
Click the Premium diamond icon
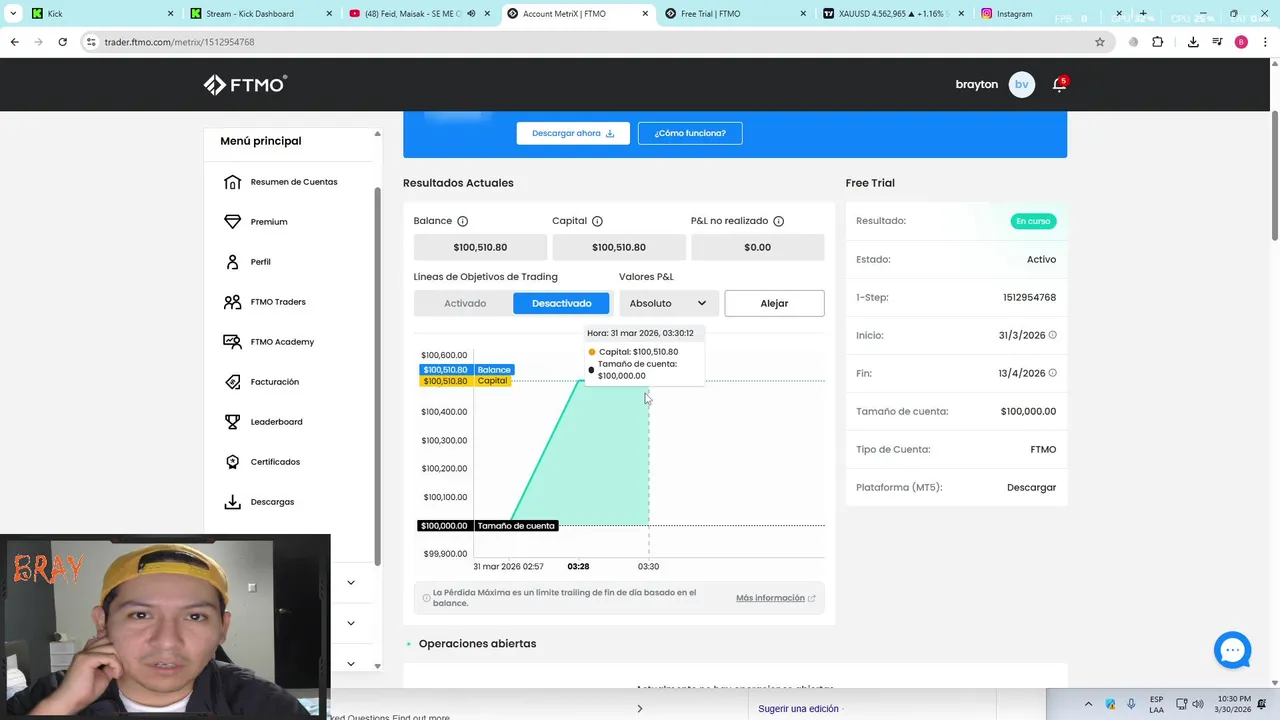(x=232, y=222)
